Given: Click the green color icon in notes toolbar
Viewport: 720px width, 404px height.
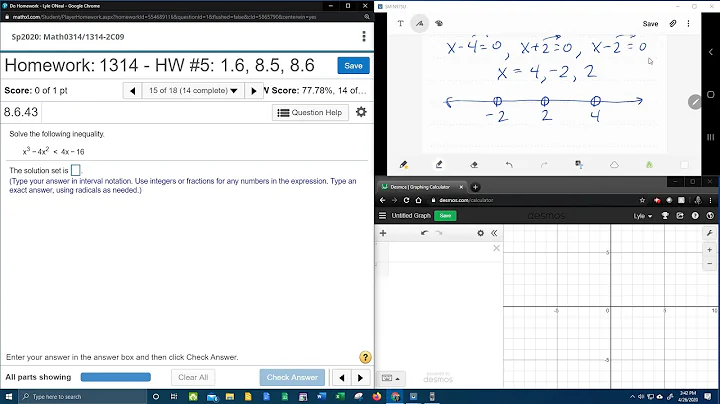Looking at the screenshot, I should click(649, 164).
